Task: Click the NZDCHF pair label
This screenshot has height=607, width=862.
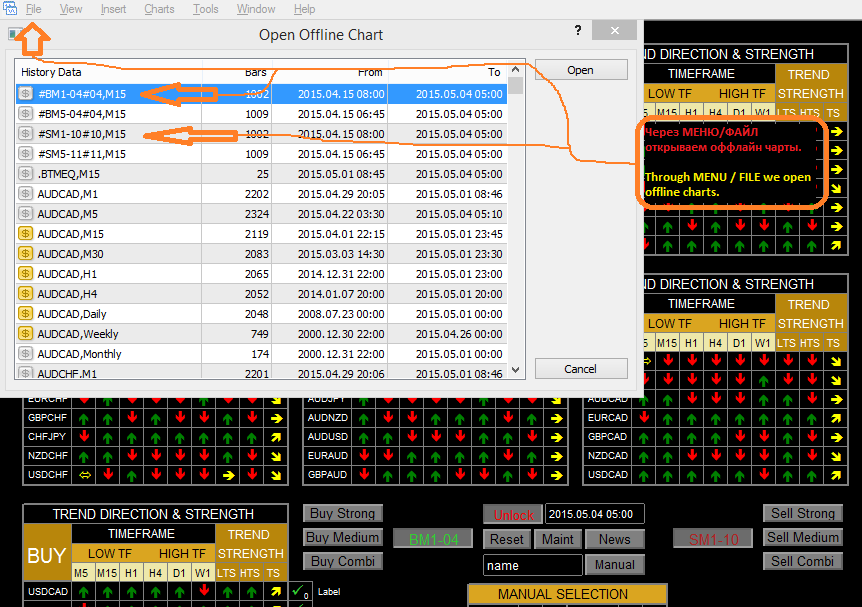Action: 48,456
